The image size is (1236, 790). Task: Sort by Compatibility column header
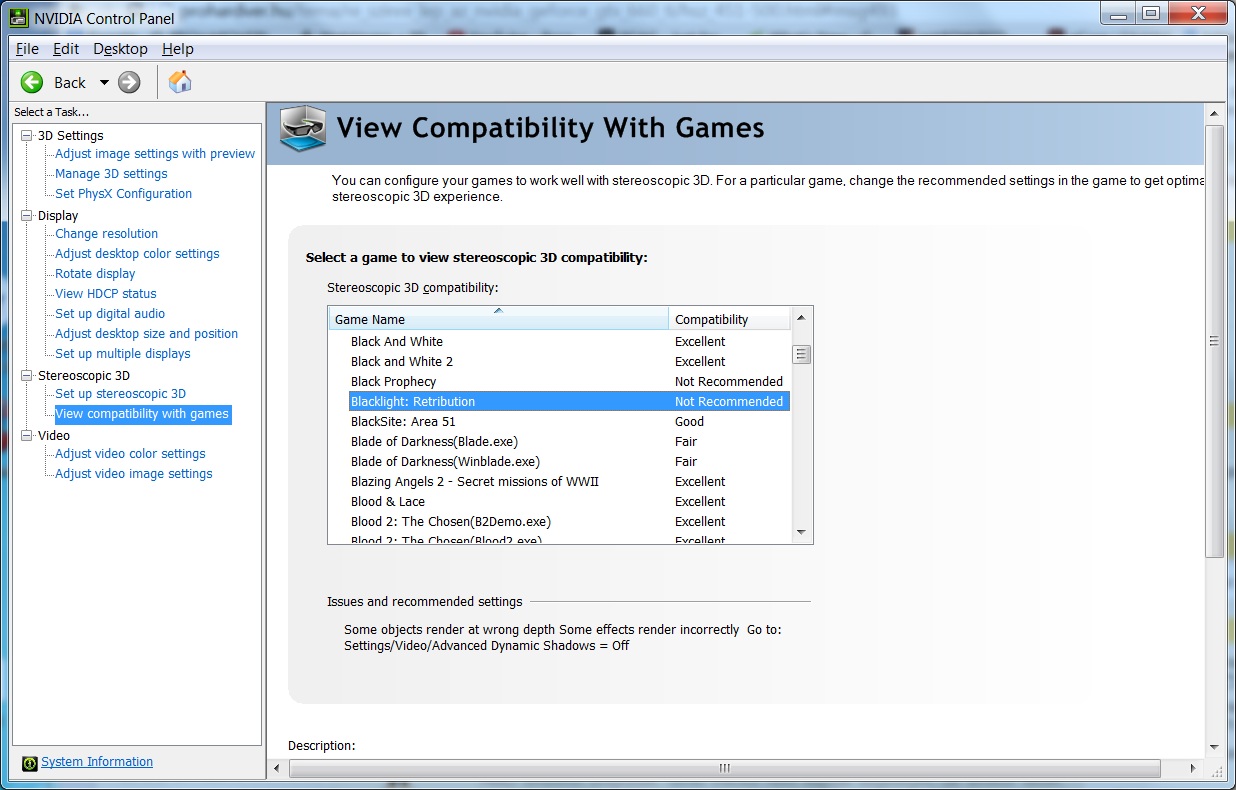point(729,319)
